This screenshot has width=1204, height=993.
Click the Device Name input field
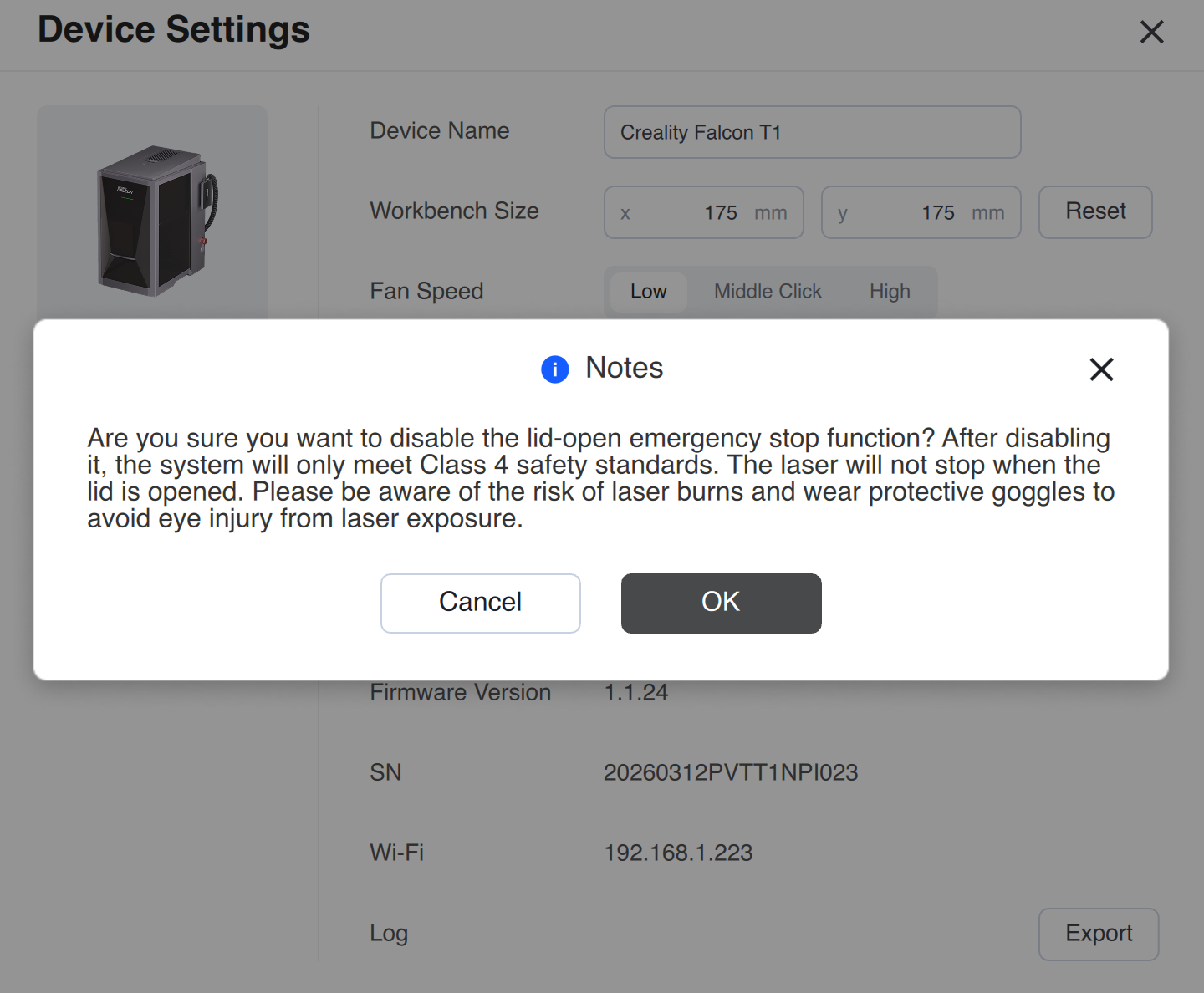click(813, 132)
